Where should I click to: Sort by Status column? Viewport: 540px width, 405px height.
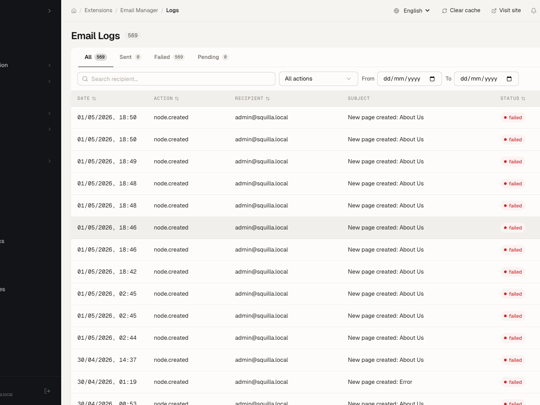click(x=512, y=98)
